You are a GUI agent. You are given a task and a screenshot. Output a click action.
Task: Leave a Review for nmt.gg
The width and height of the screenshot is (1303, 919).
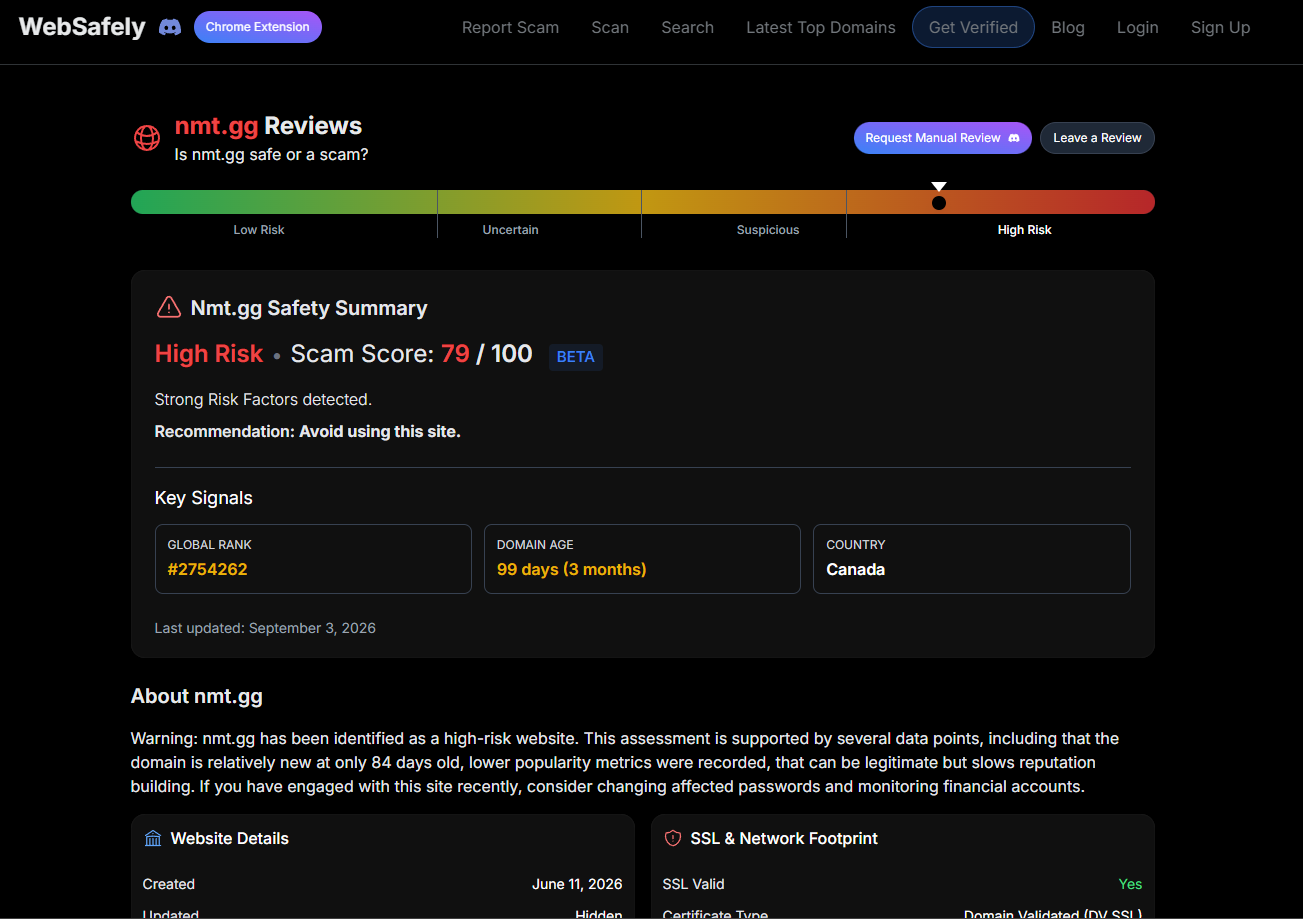point(1097,138)
